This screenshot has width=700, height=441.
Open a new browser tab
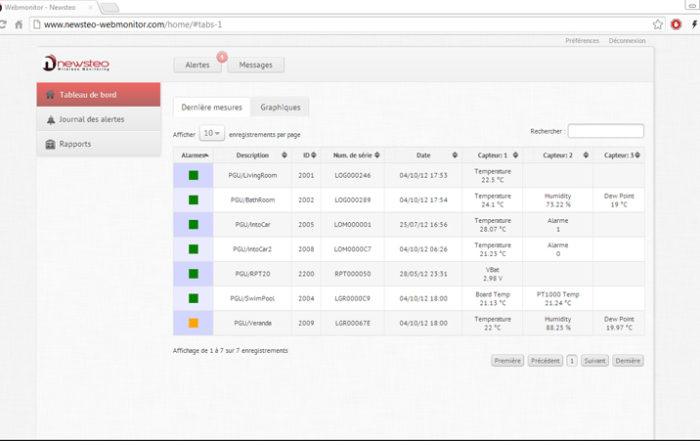108,8
